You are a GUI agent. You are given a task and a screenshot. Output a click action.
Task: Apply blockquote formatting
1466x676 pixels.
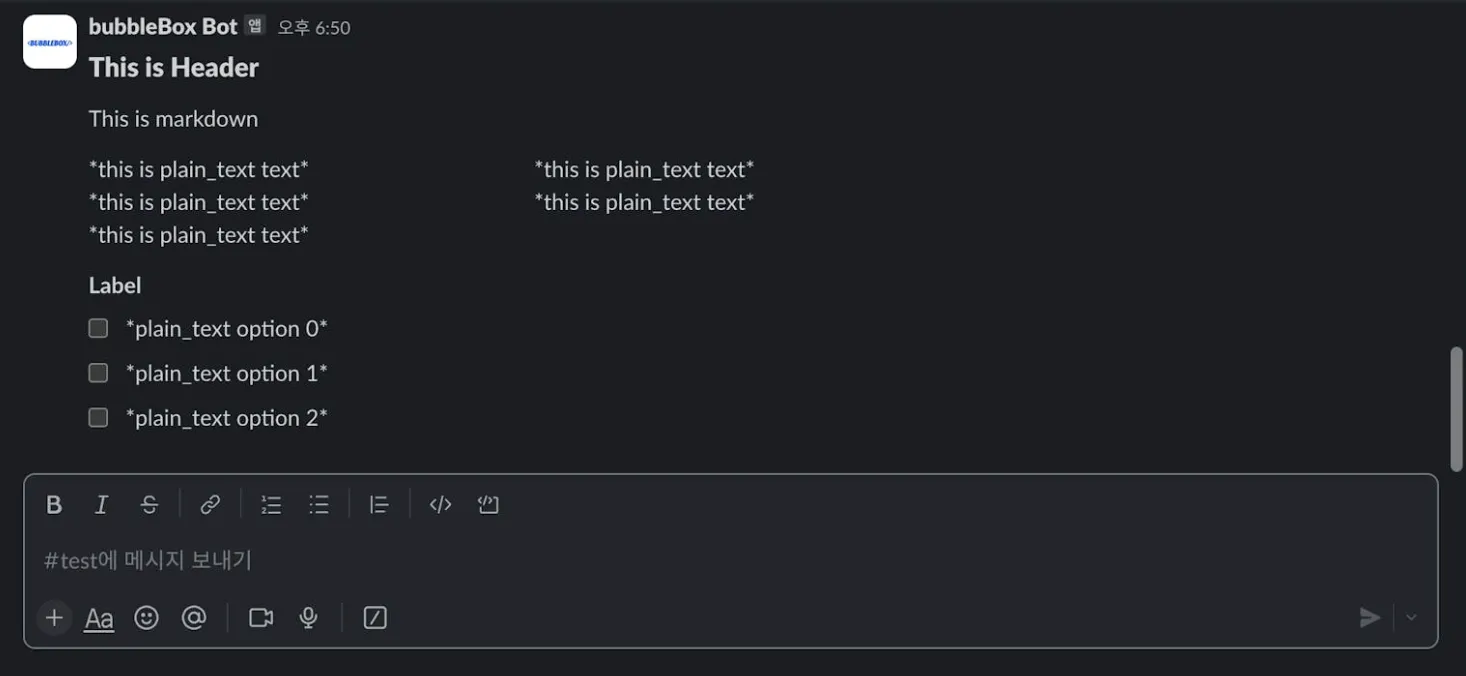coord(379,505)
